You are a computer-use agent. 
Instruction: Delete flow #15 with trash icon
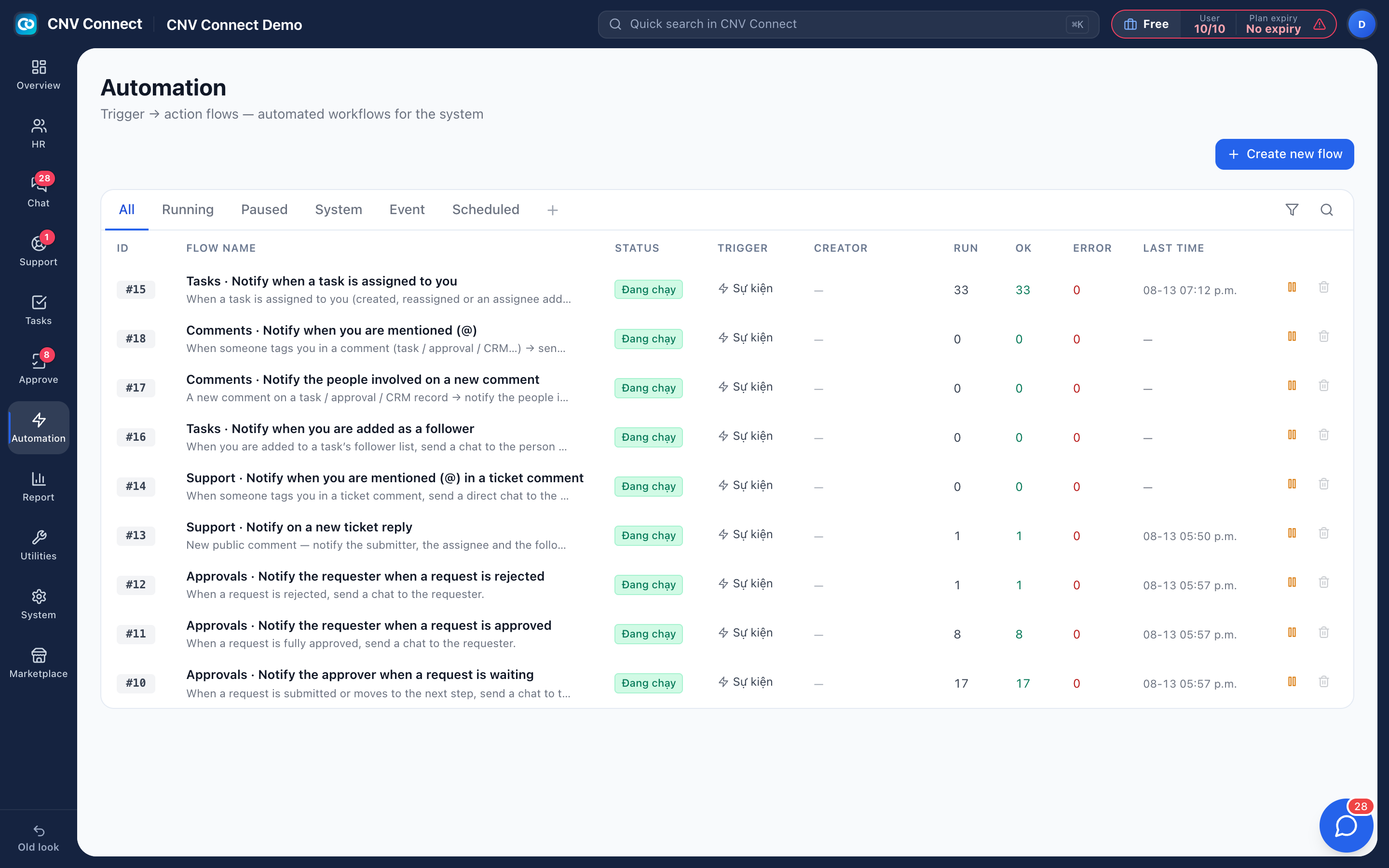(x=1323, y=287)
